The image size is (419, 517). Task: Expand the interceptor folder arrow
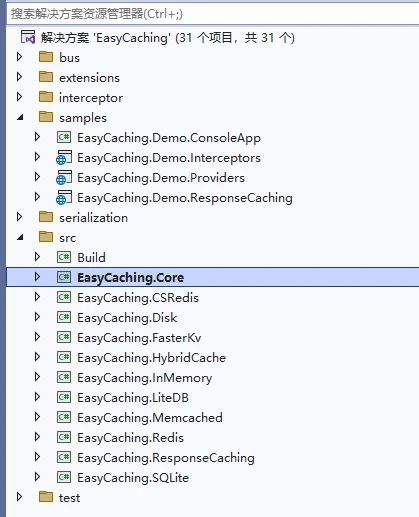tap(19, 97)
